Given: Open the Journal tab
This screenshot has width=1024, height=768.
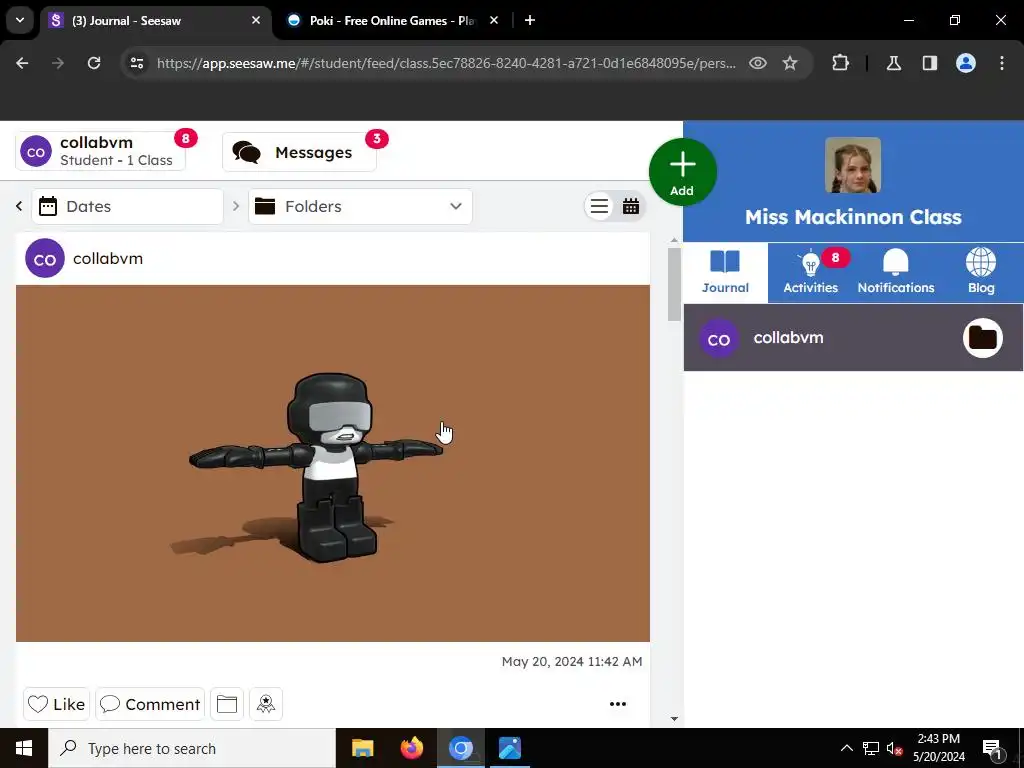Looking at the screenshot, I should coord(726,273).
